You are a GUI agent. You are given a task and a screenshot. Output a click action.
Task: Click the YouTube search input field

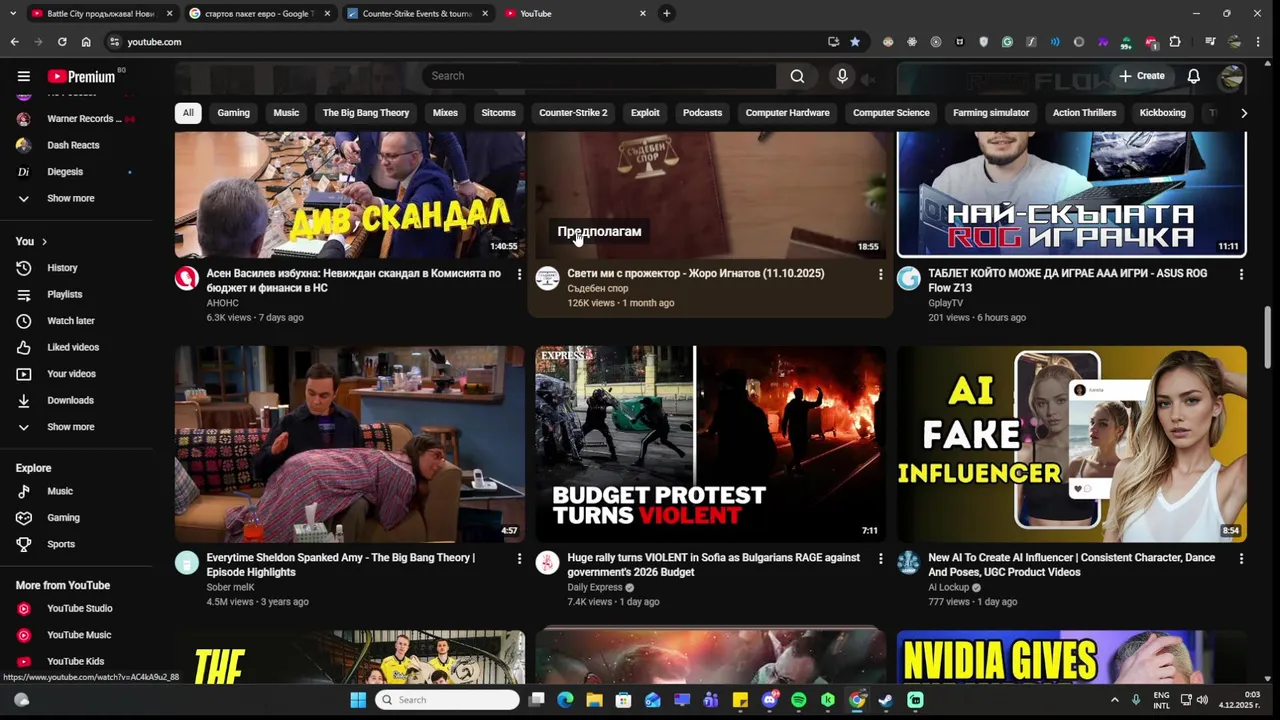599,76
